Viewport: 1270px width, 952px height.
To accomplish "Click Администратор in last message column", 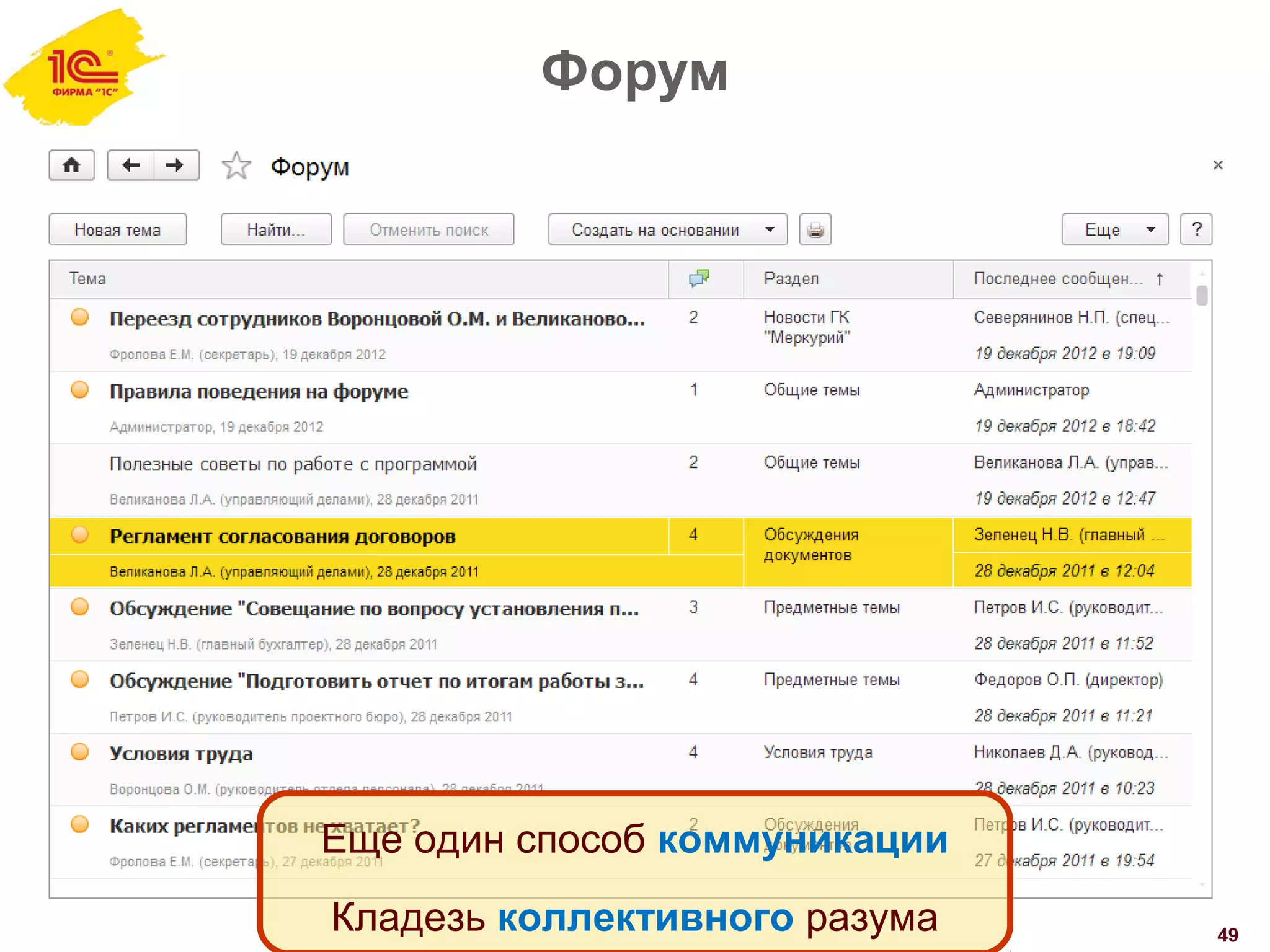I will point(1031,390).
